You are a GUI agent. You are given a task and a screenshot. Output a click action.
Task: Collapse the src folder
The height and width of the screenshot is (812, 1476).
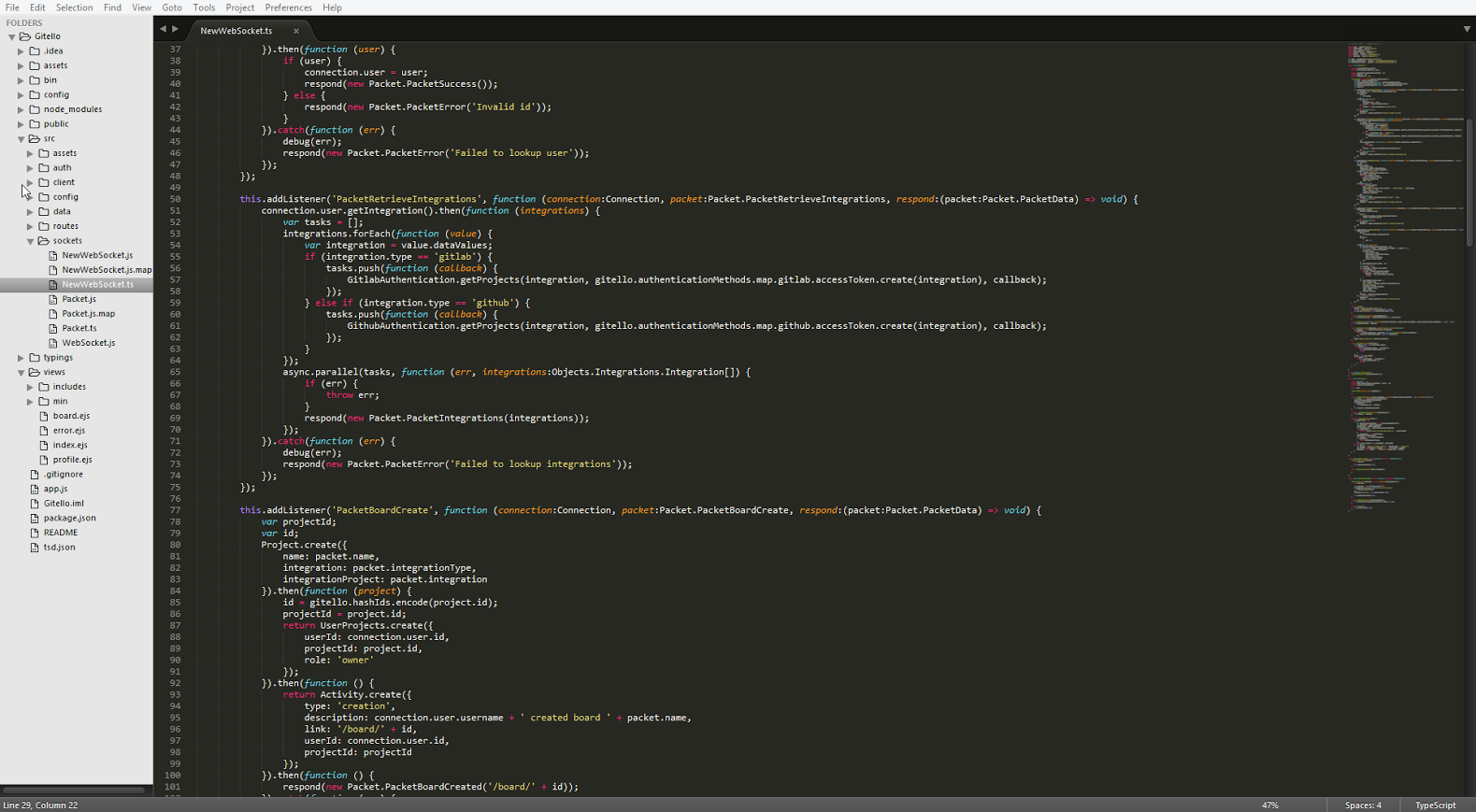tap(21, 138)
